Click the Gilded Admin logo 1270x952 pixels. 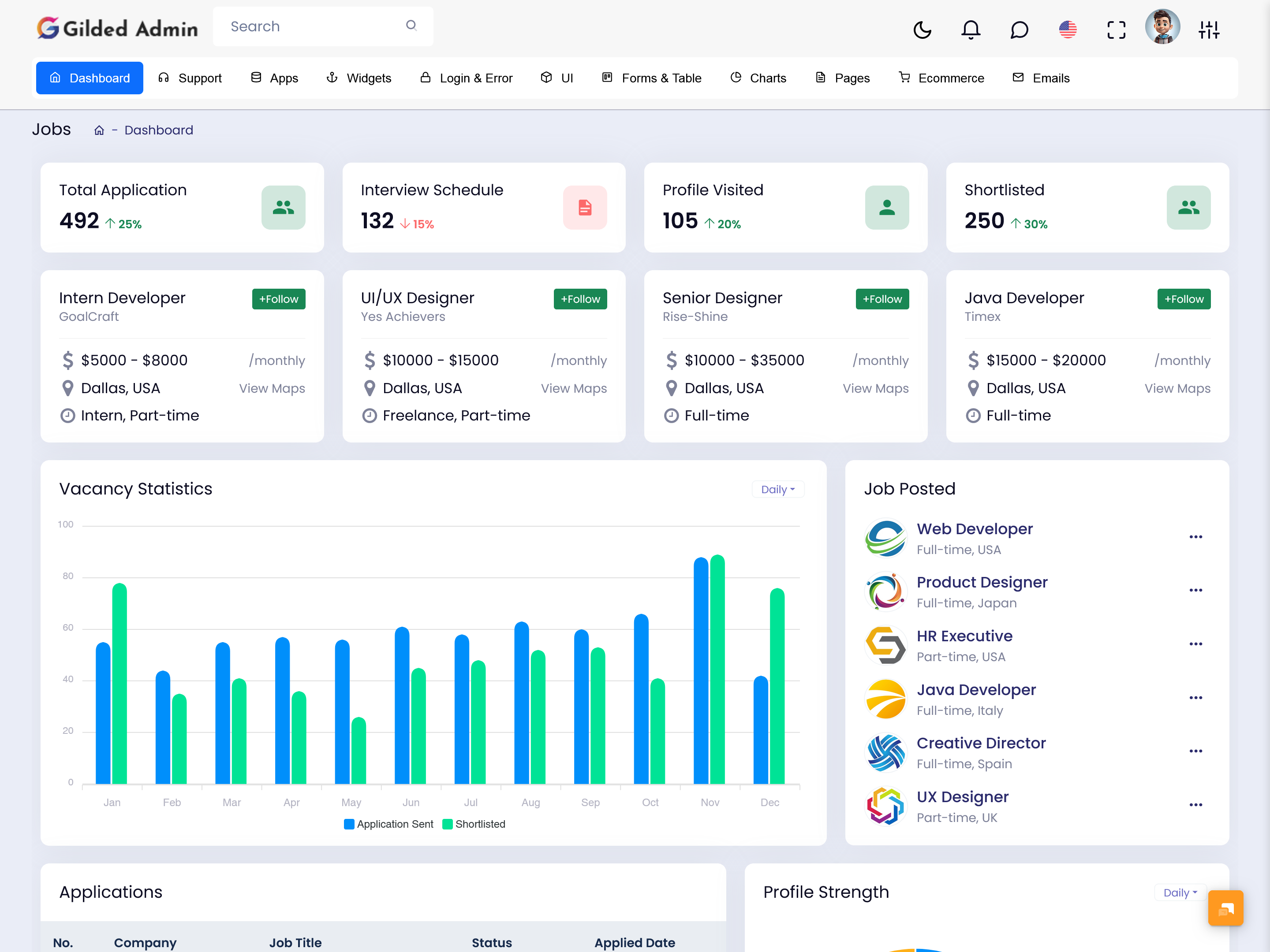point(118,27)
